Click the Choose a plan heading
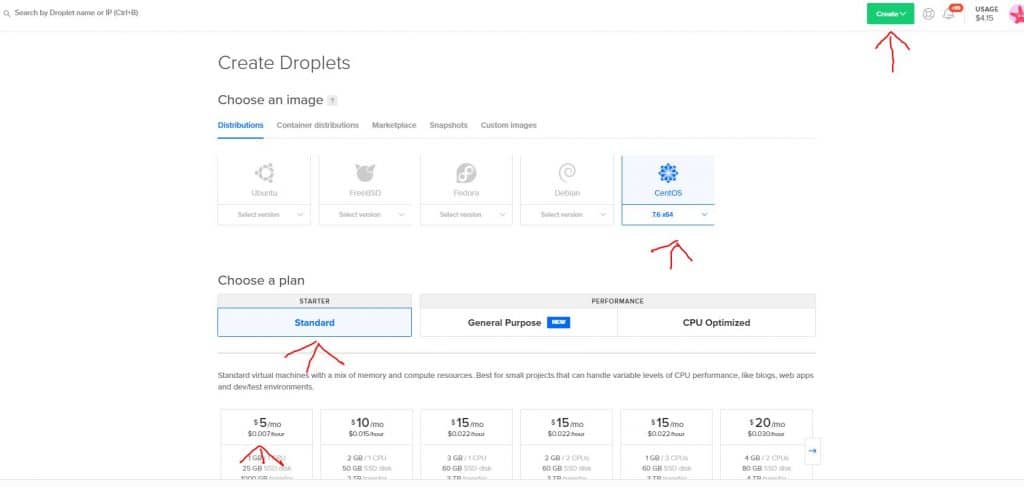This screenshot has width=1024, height=487. click(x=261, y=281)
